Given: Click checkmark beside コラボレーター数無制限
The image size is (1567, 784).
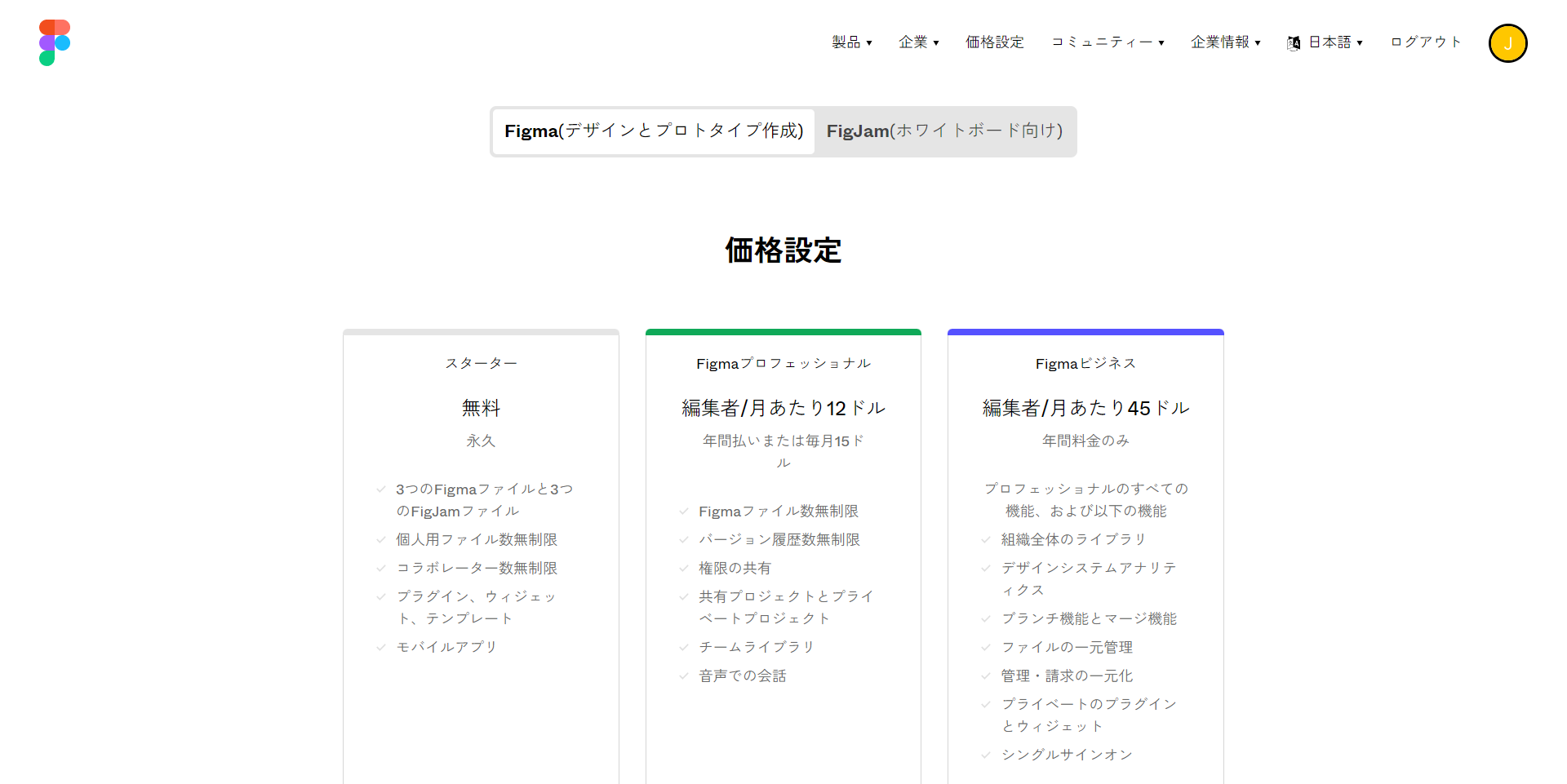Looking at the screenshot, I should 381,569.
